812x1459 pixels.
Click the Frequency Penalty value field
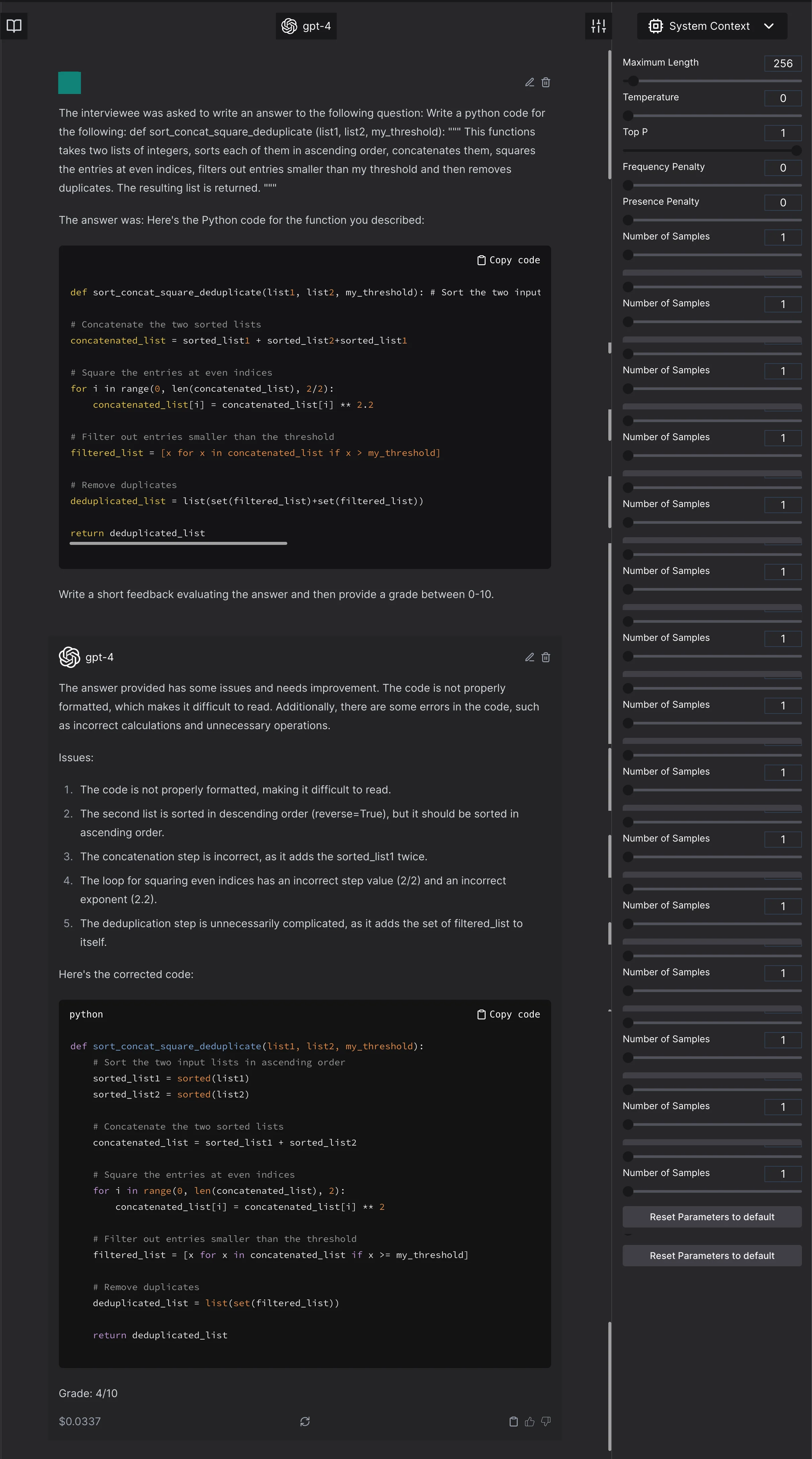click(783, 168)
